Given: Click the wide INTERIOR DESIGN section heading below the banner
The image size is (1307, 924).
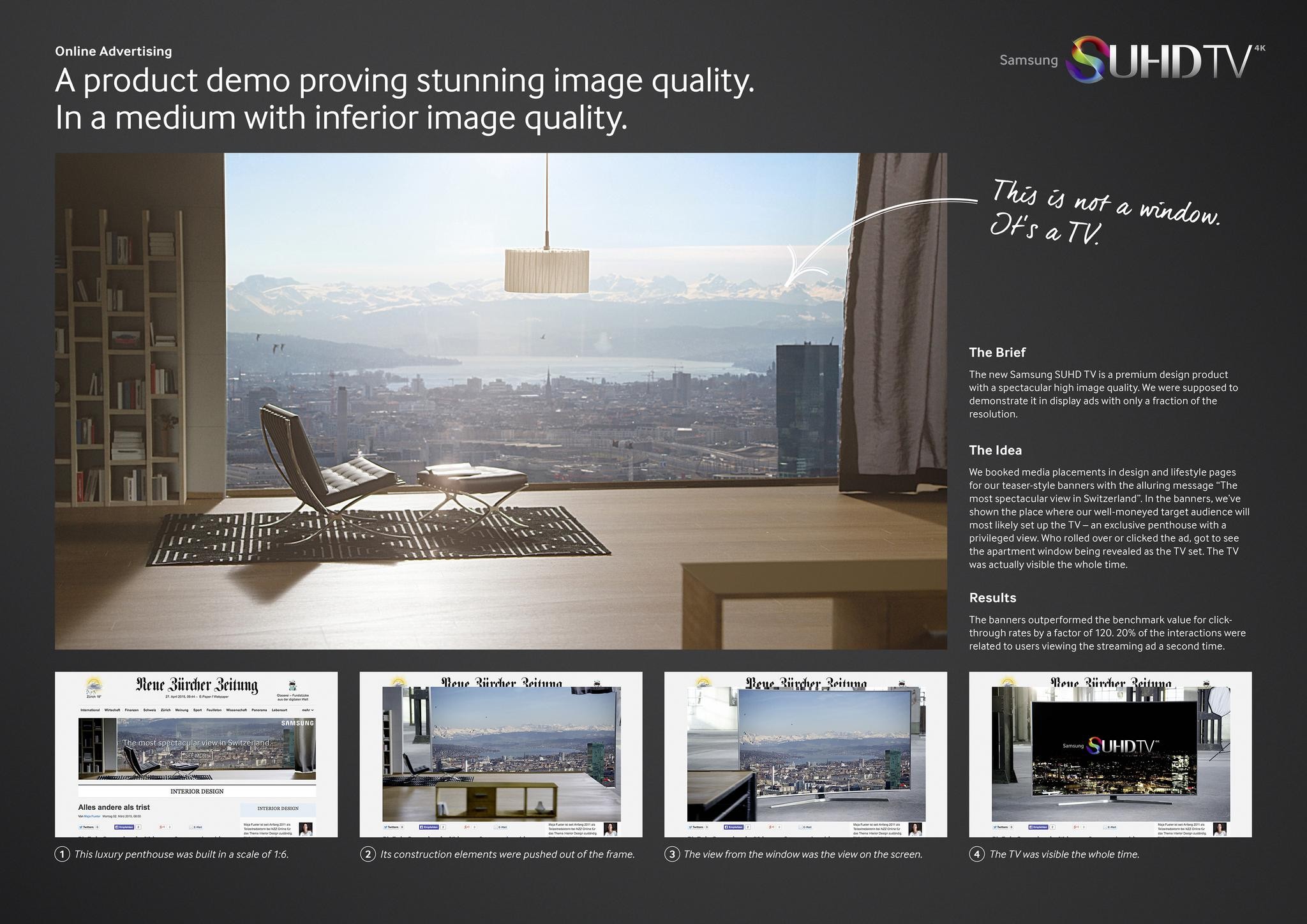Looking at the screenshot, I should pos(197,791).
